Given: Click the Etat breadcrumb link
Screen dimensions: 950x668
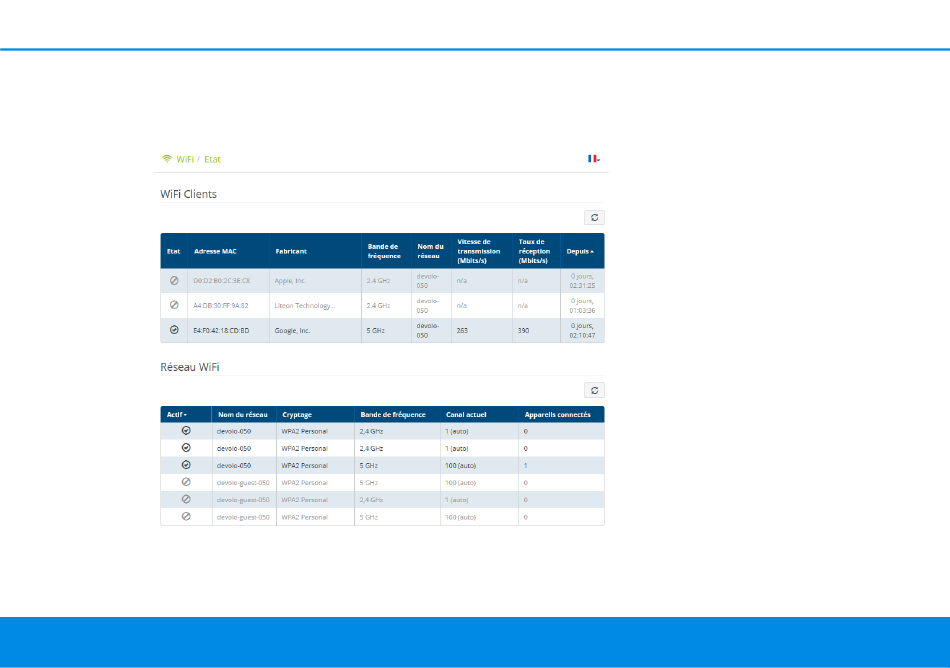Looking at the screenshot, I should point(212,159).
